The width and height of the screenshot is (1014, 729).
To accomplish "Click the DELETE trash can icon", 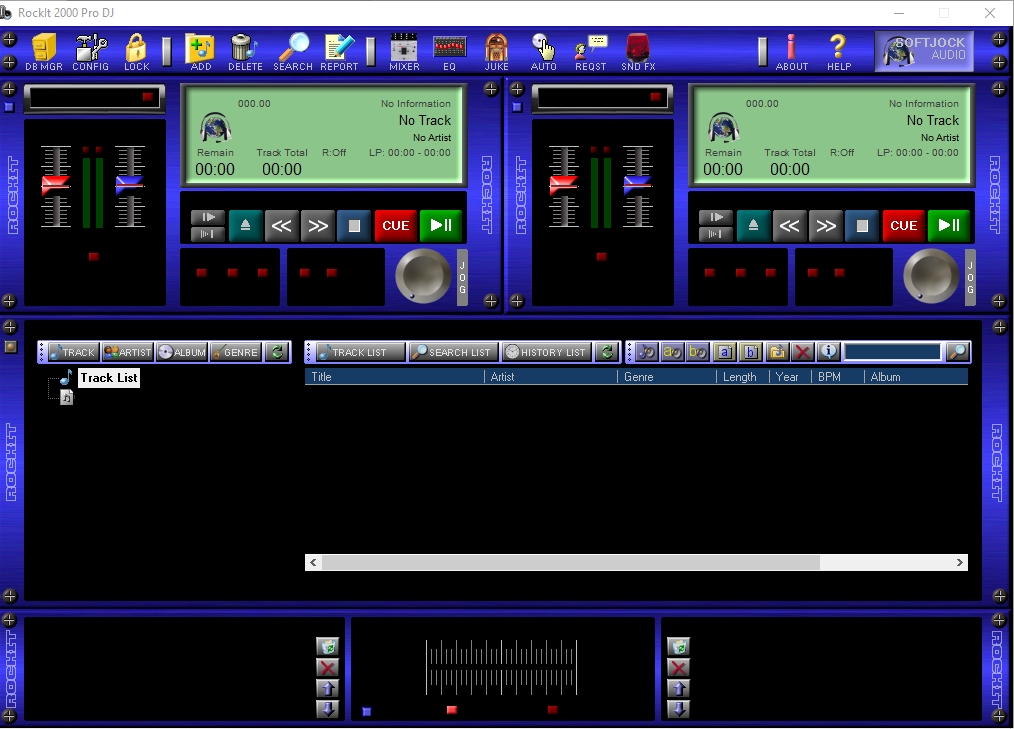I will tap(244, 50).
